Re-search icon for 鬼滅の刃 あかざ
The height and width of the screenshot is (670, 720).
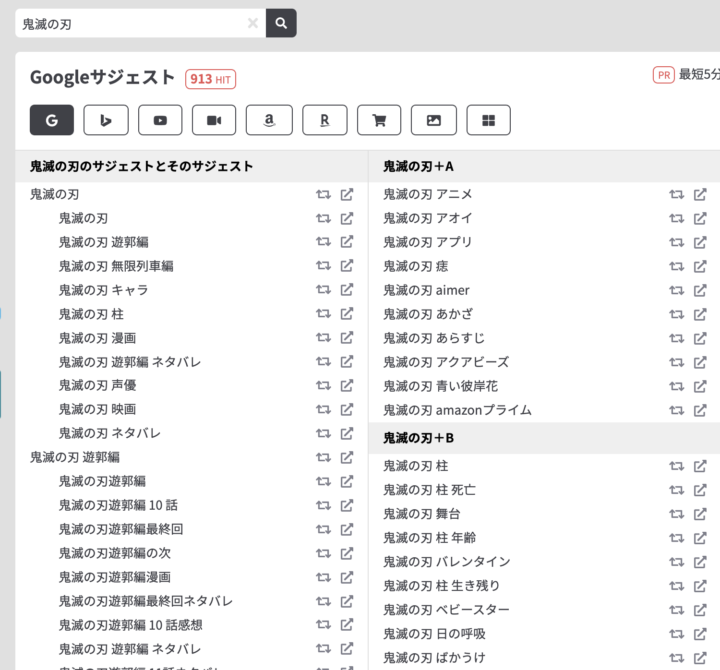pyautogui.click(x=676, y=314)
